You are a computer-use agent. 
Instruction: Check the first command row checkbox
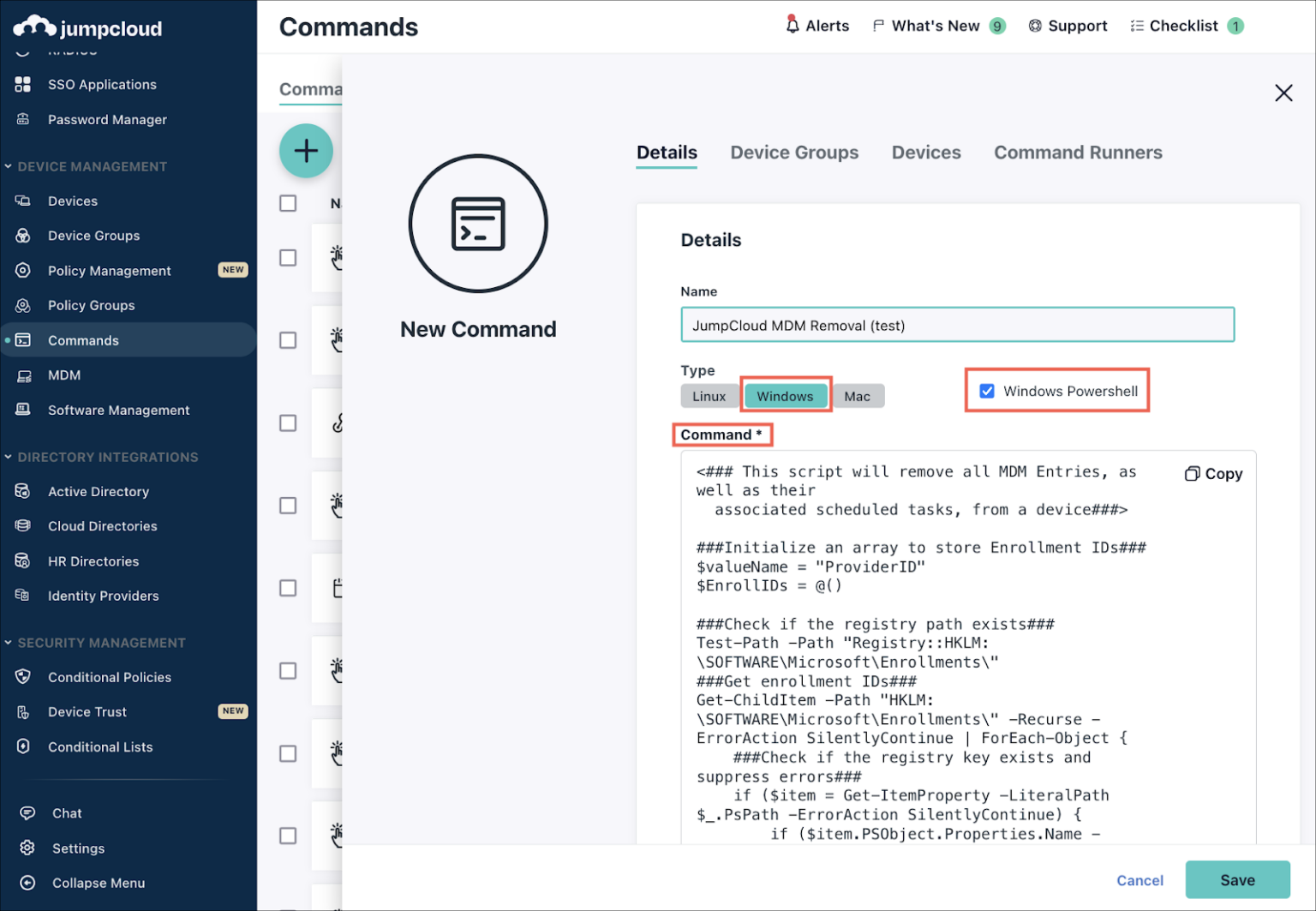pos(288,258)
